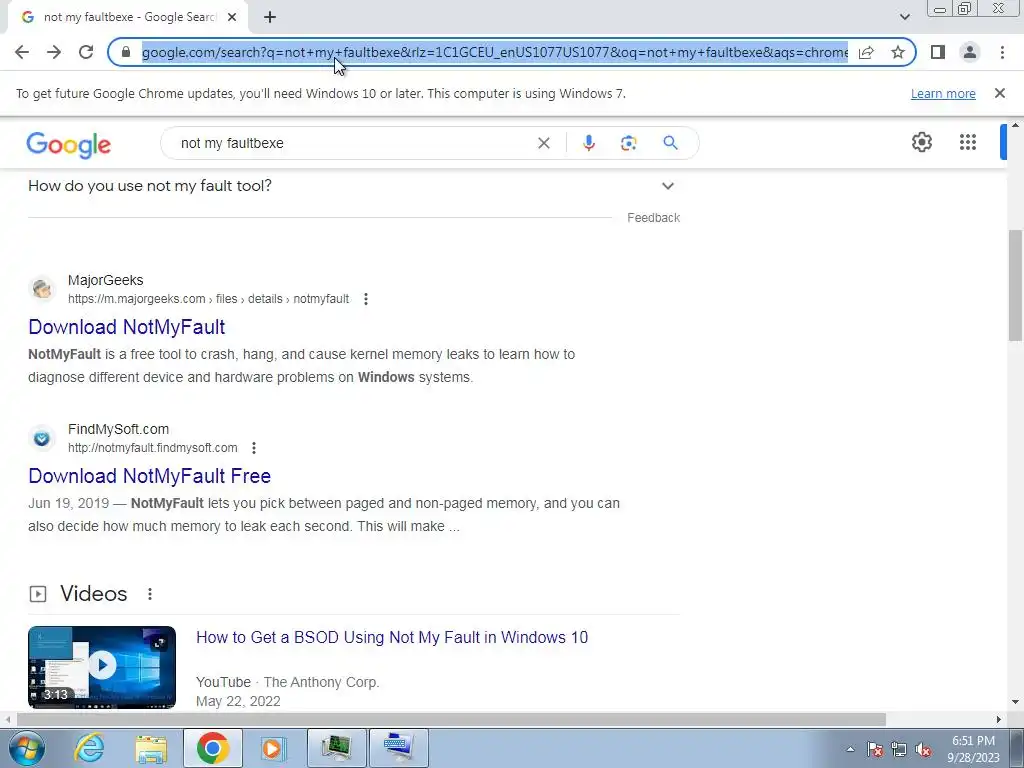Reload the current Google page
The width and height of the screenshot is (1024, 768).
(x=86, y=52)
